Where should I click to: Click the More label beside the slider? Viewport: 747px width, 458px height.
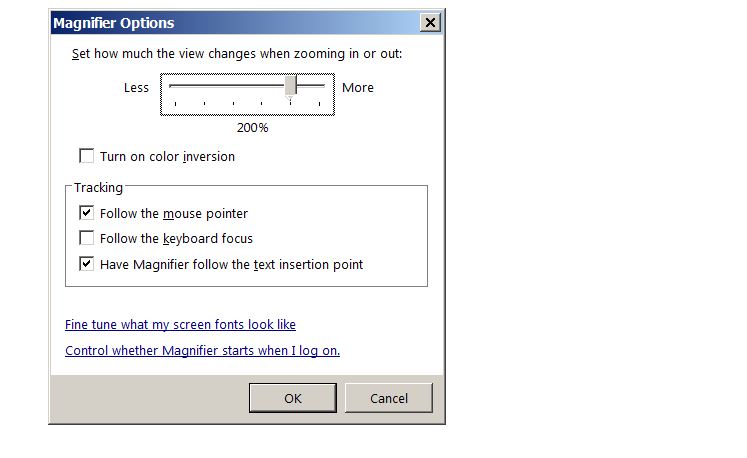click(357, 88)
